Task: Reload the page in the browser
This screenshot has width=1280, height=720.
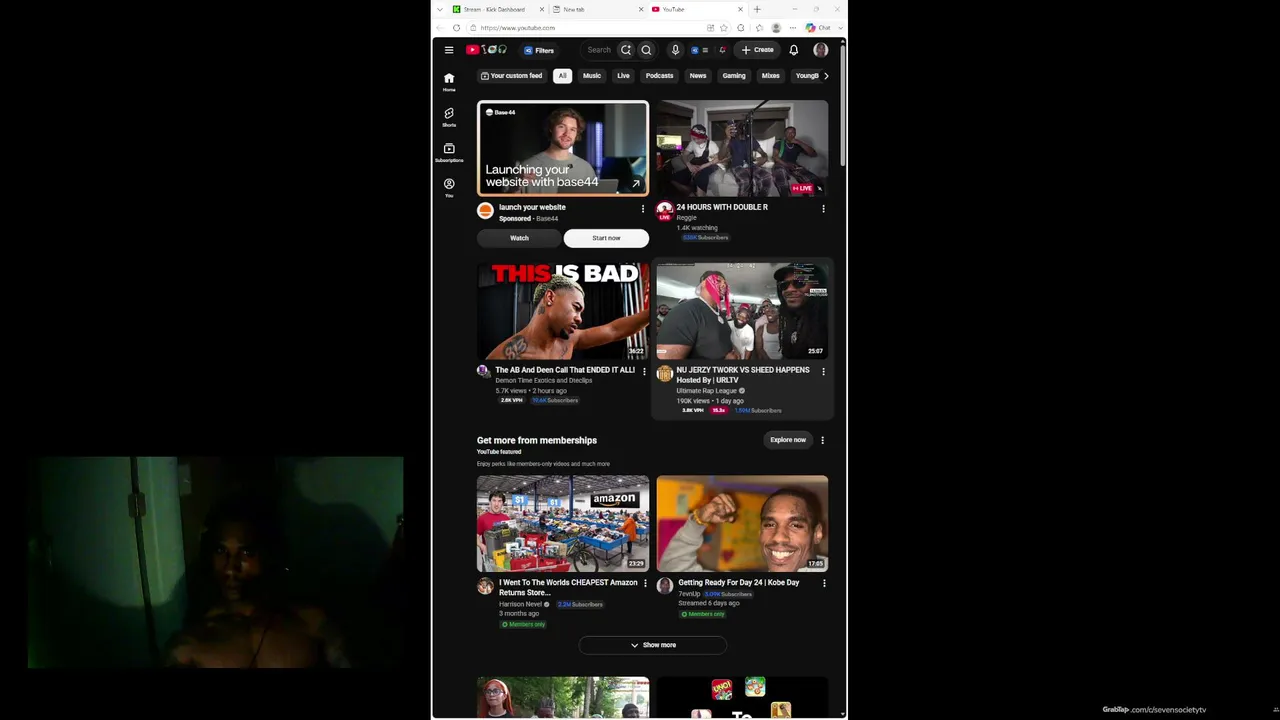Action: 456,28
